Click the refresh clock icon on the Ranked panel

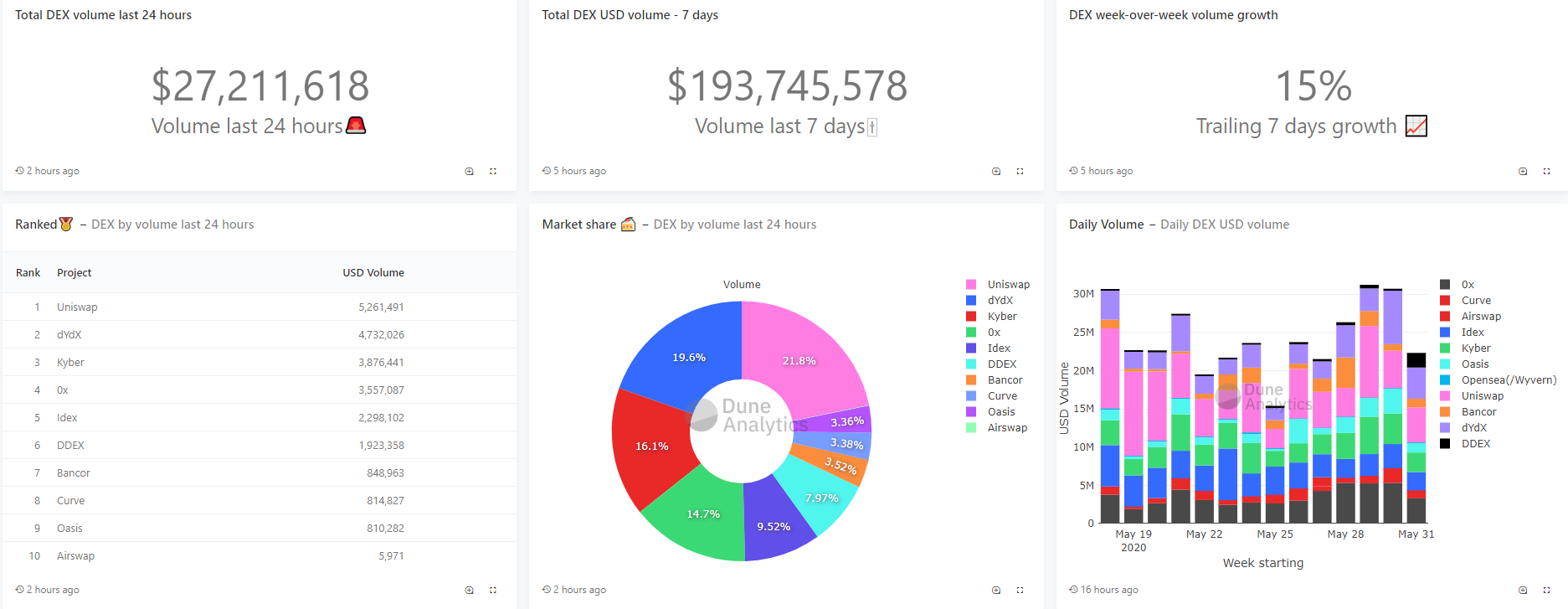tap(19, 590)
